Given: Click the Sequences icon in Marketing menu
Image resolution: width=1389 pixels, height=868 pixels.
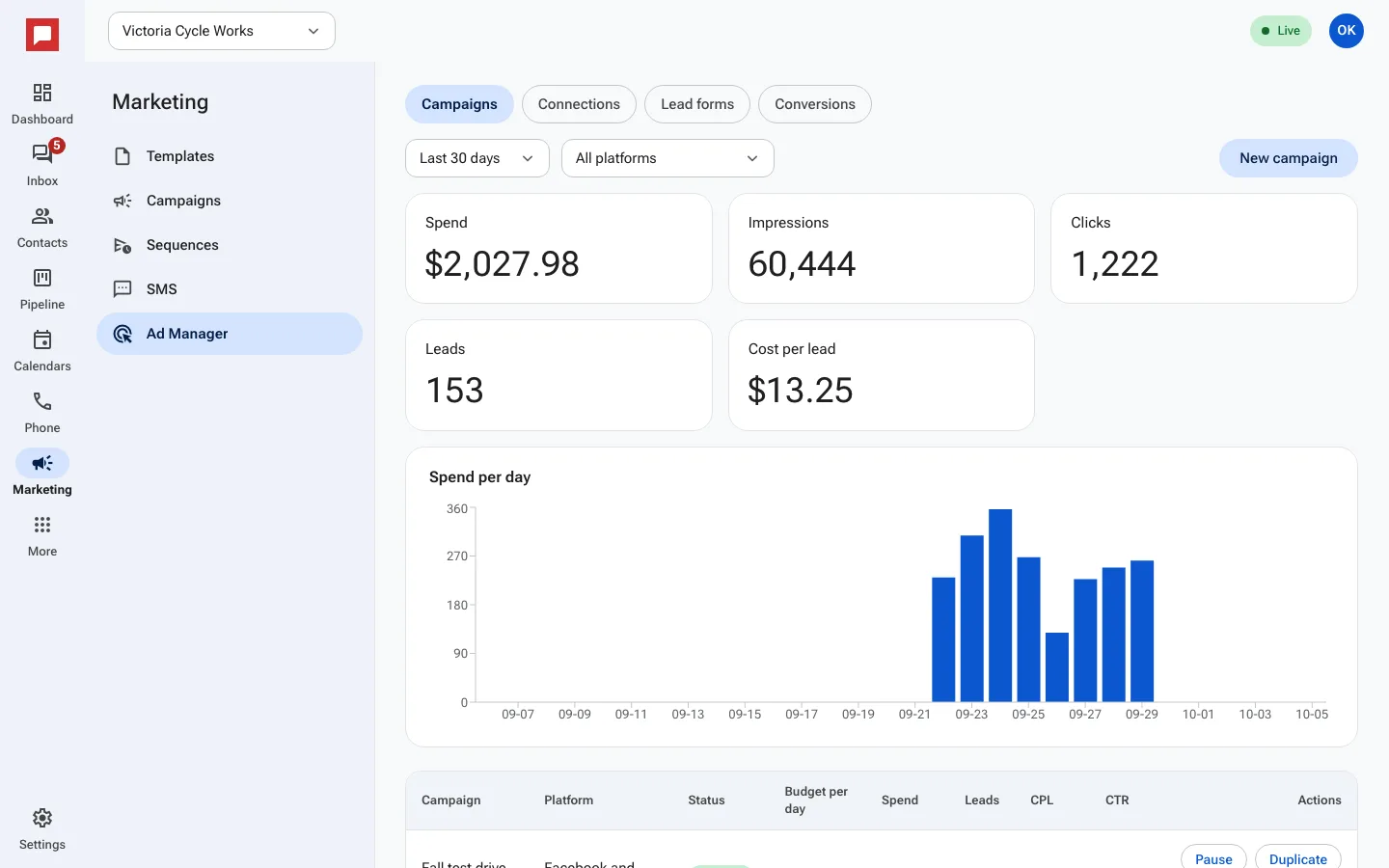Looking at the screenshot, I should pos(123,245).
